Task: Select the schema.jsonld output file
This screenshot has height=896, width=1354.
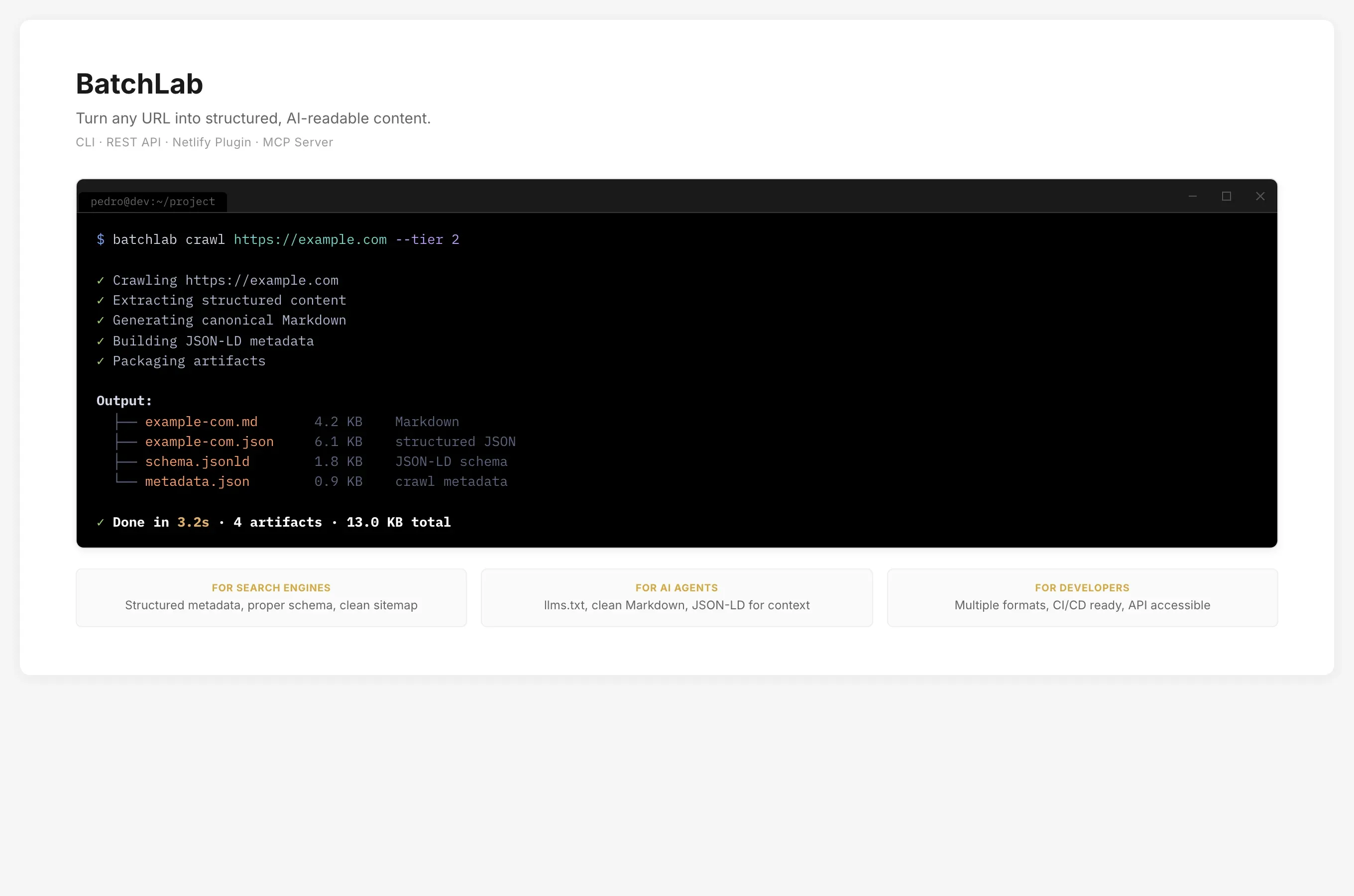Action: (197, 461)
